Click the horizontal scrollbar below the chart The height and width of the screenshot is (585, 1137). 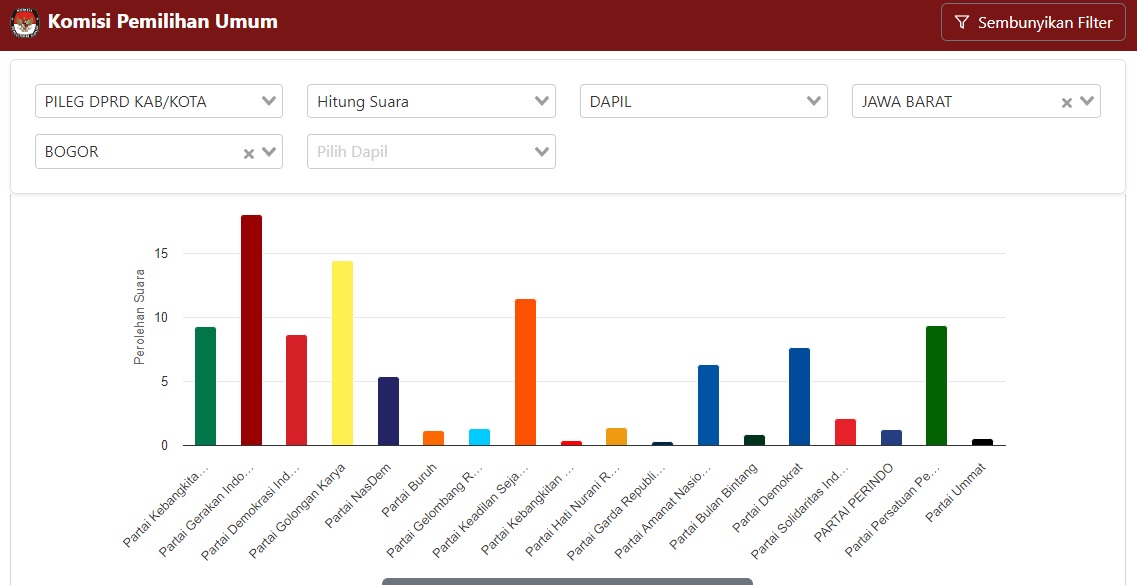567,581
